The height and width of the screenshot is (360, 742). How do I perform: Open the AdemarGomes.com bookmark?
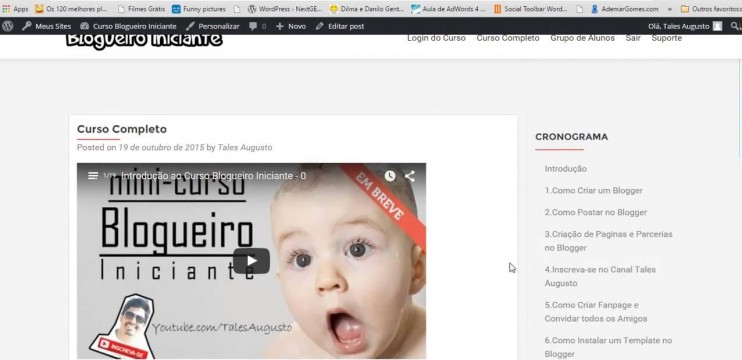pyautogui.click(x=625, y=9)
